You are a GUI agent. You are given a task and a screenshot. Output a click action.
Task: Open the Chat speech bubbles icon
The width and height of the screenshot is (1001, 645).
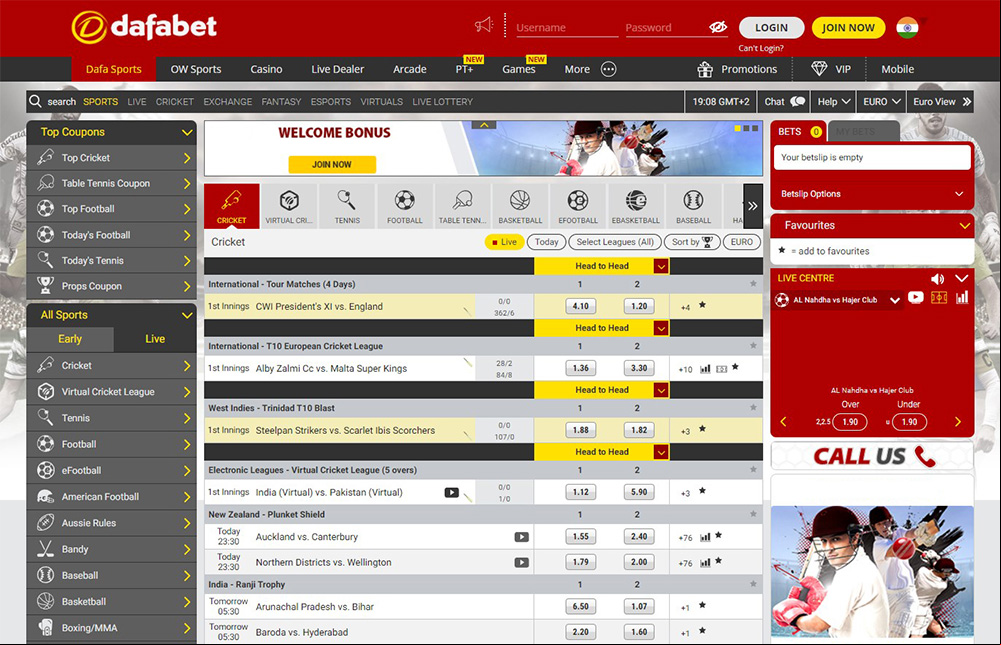pyautogui.click(x=797, y=102)
